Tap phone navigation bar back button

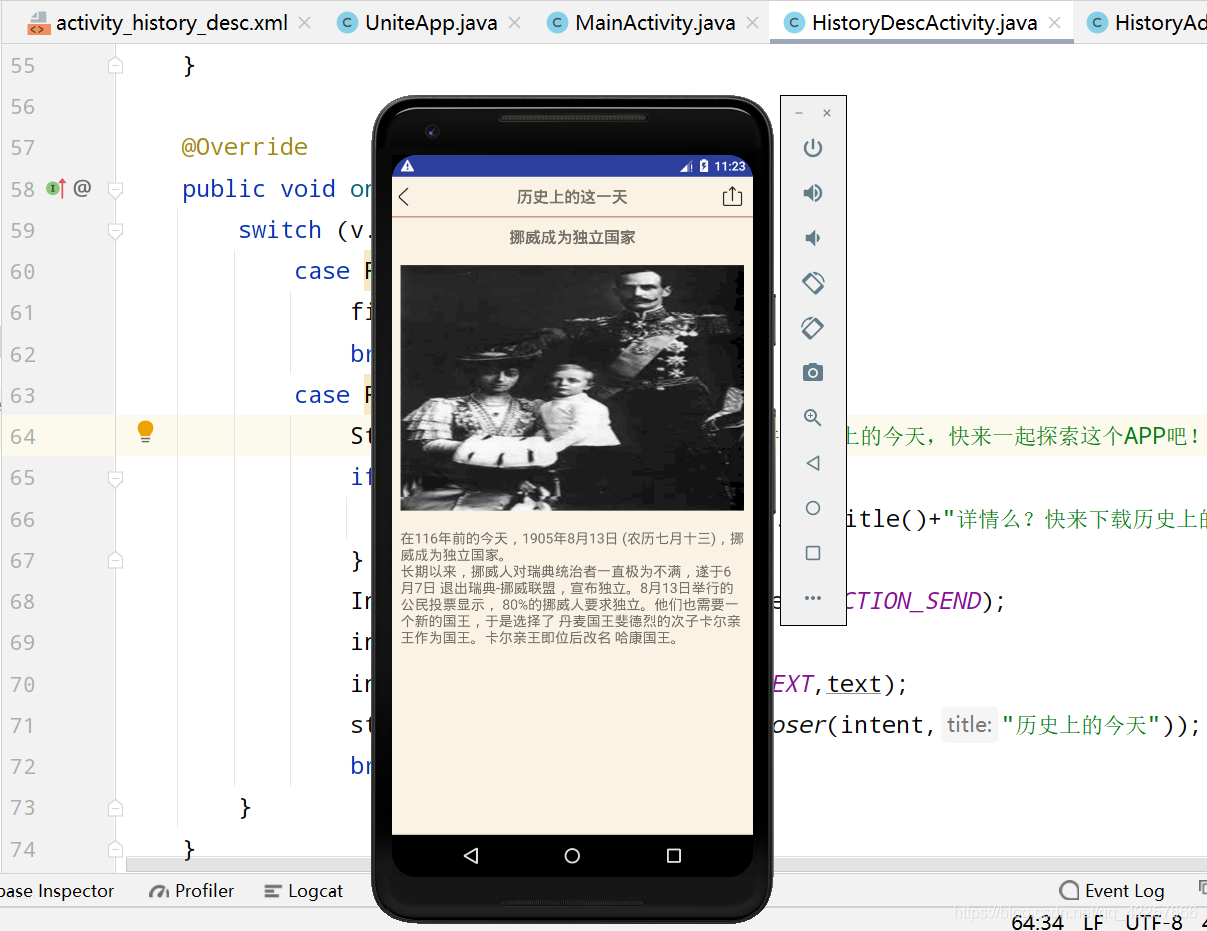click(471, 856)
